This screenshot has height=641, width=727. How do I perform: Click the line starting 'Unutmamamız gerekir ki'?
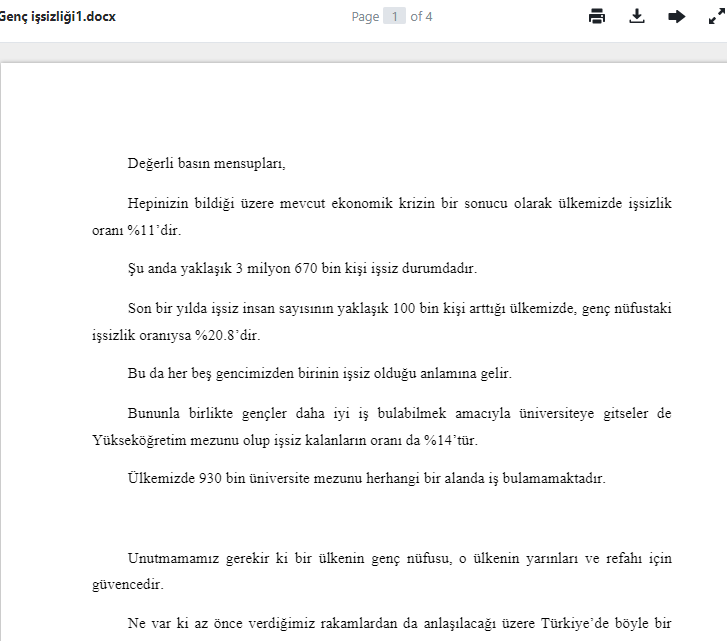point(399,558)
